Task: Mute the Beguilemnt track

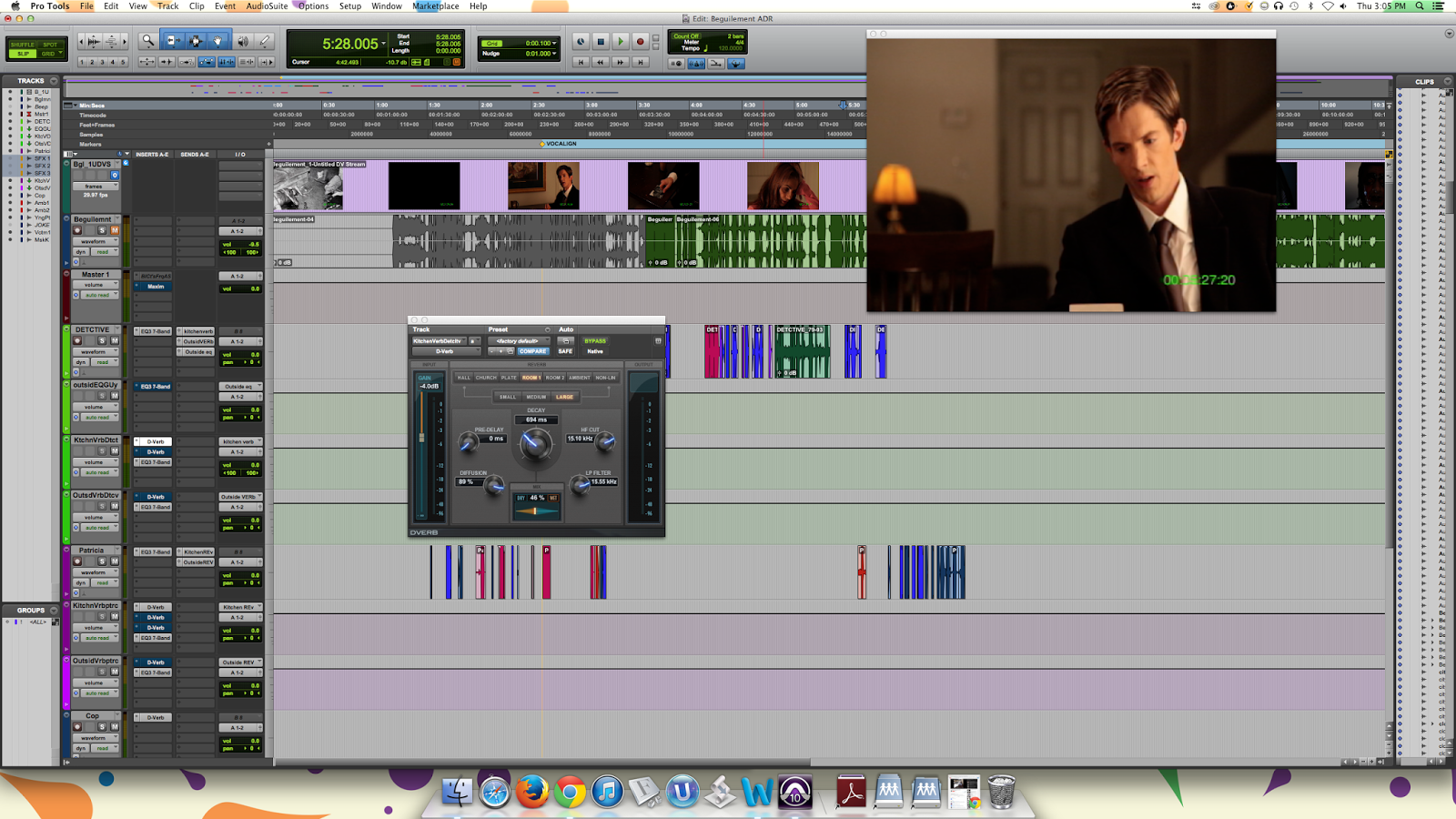Action: (115, 230)
